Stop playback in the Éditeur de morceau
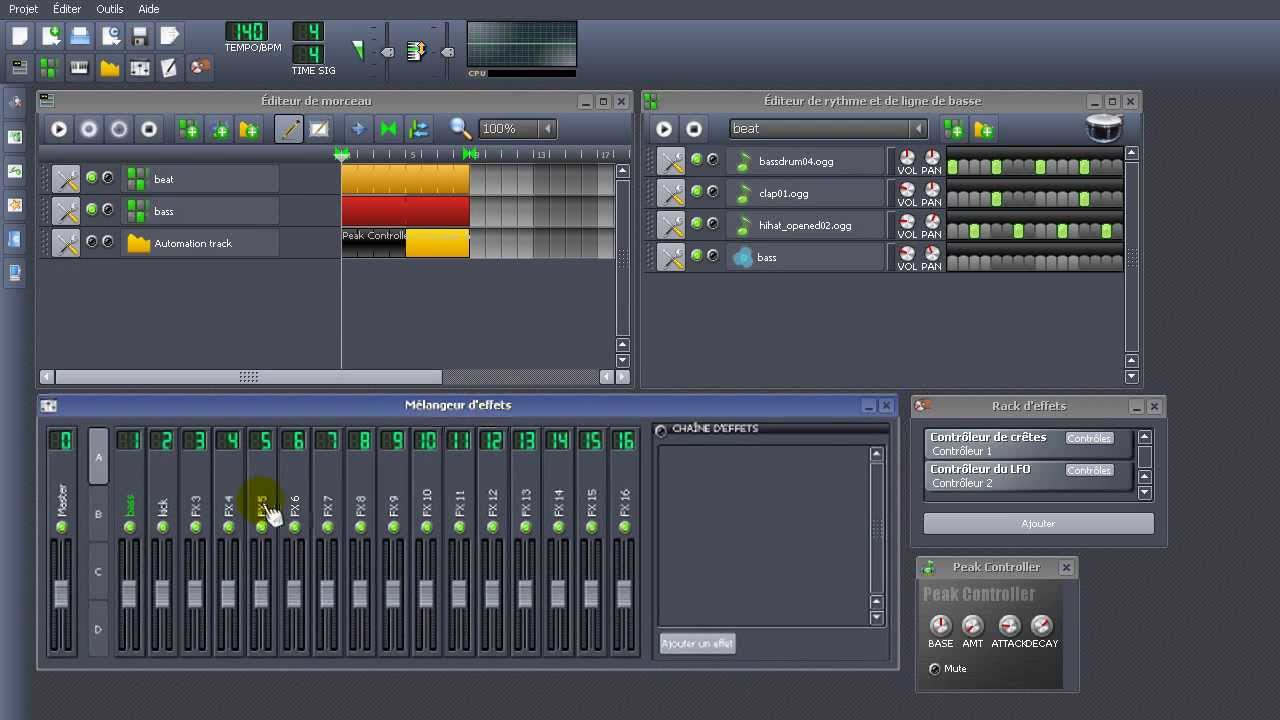The image size is (1280, 720). pos(149,129)
